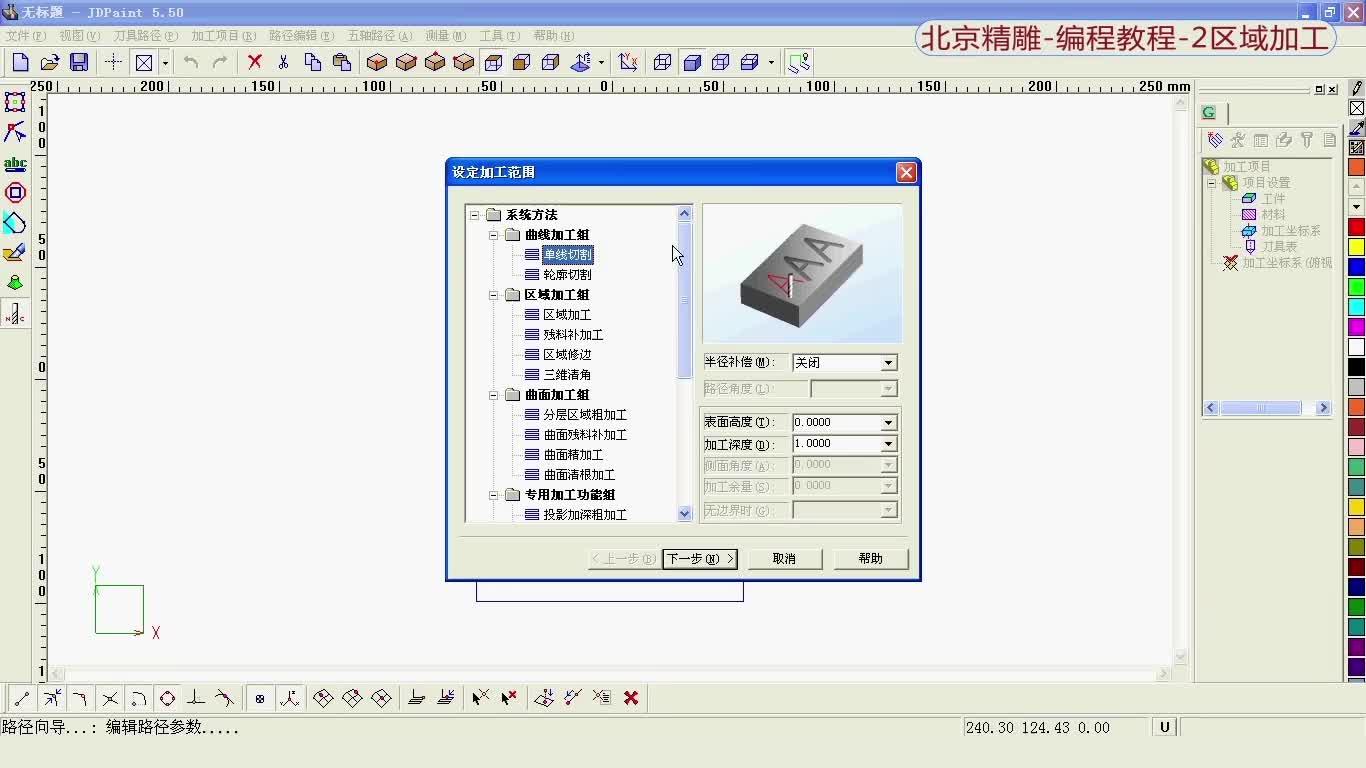
Task: Open the 表面高度 value dropdown
Action: pos(888,422)
